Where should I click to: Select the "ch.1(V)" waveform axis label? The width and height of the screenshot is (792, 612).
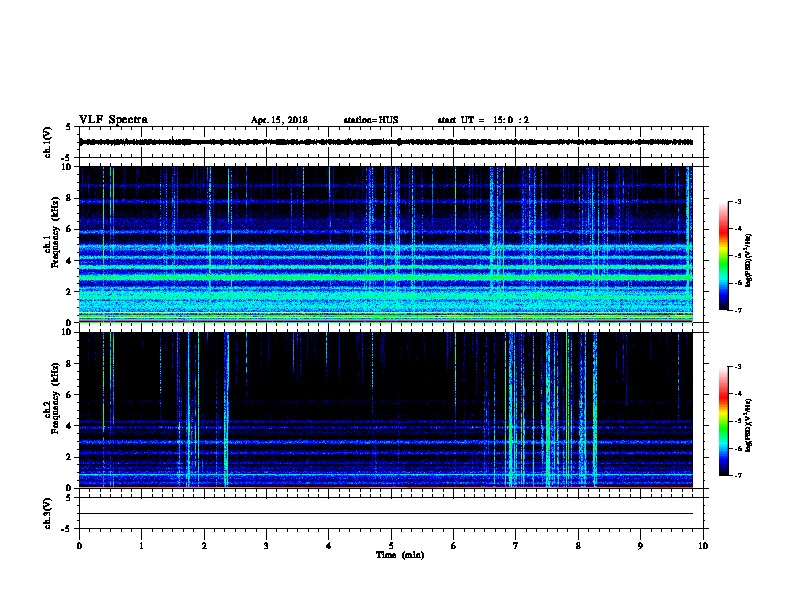48,142
